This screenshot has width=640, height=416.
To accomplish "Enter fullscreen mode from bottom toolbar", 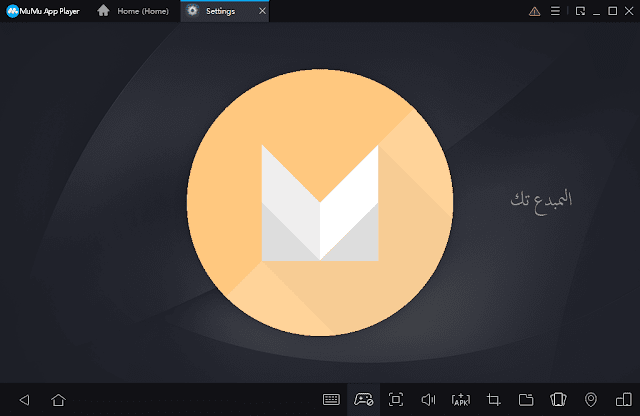I will [396, 400].
